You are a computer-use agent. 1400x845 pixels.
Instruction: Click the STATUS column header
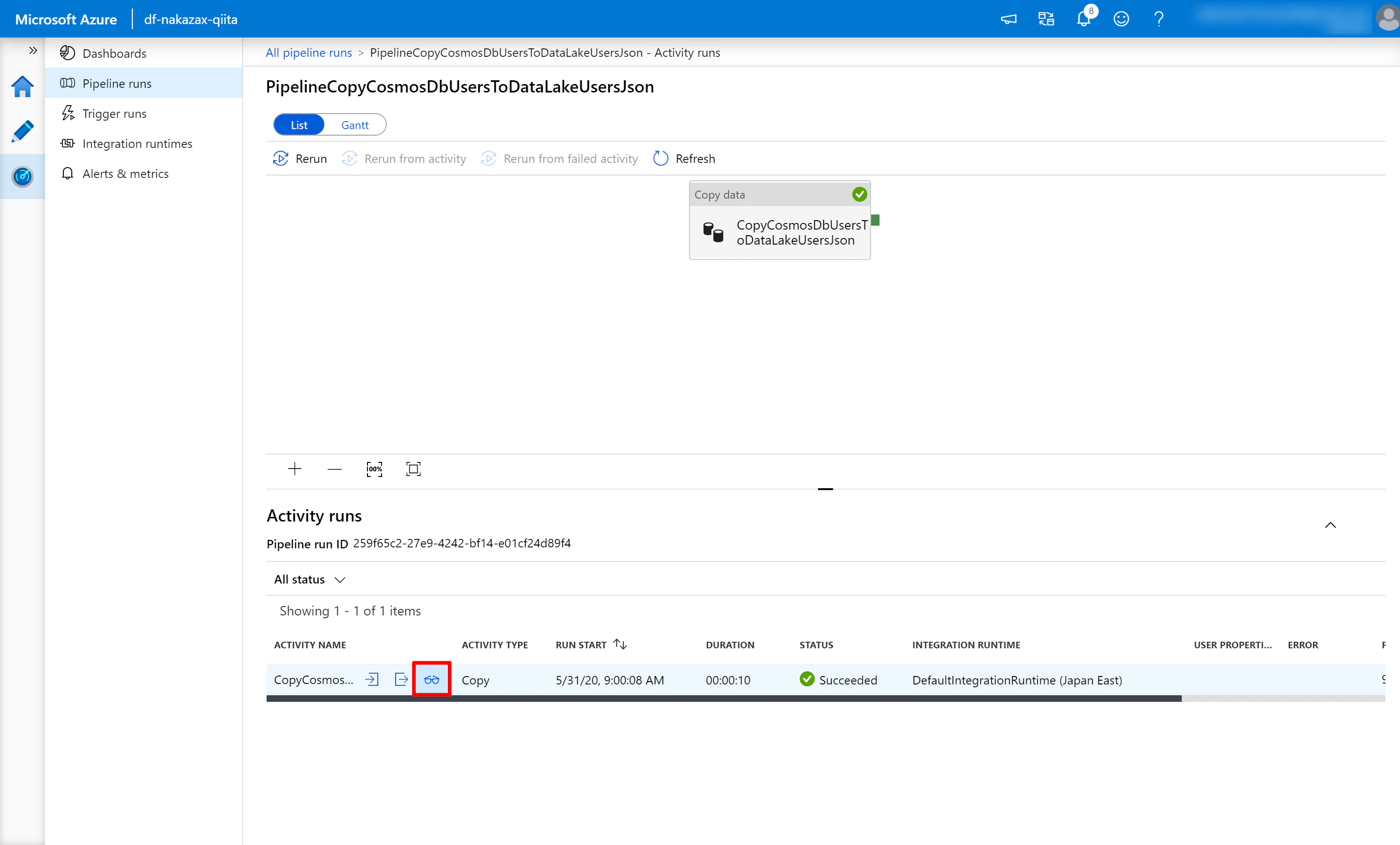tap(816, 645)
